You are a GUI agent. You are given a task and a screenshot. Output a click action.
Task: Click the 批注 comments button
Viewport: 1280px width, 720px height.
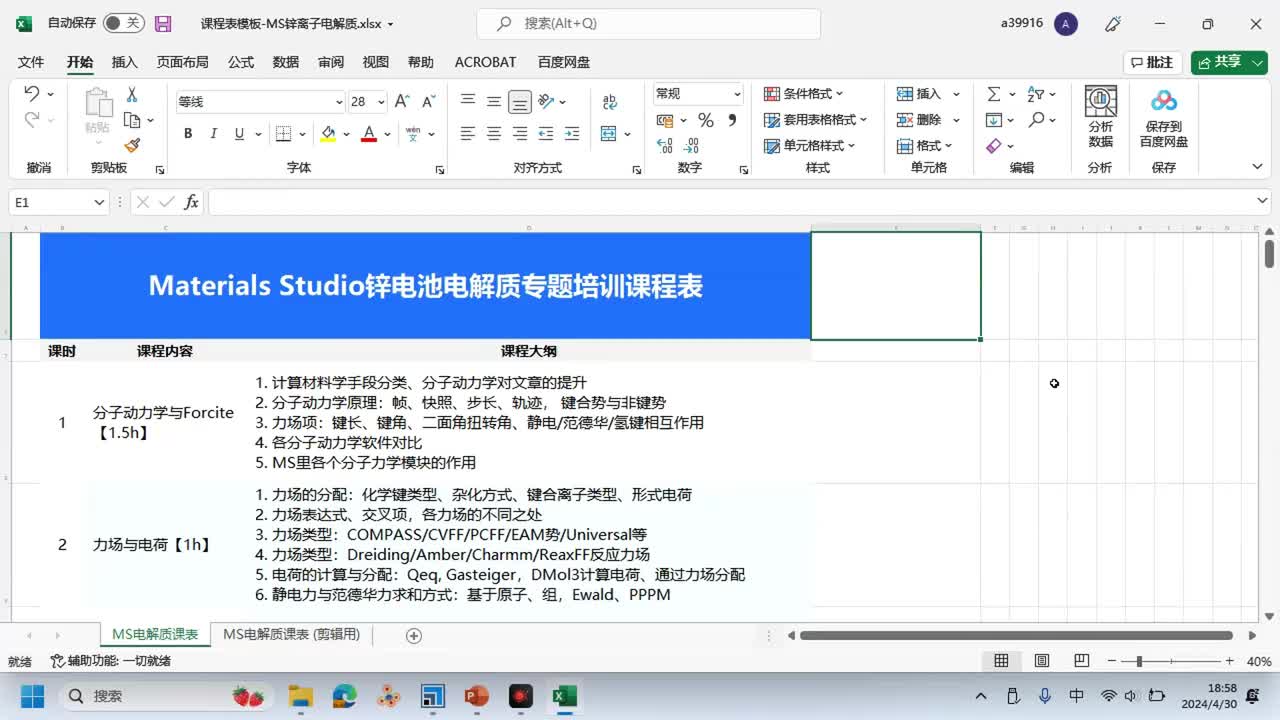coord(1152,62)
